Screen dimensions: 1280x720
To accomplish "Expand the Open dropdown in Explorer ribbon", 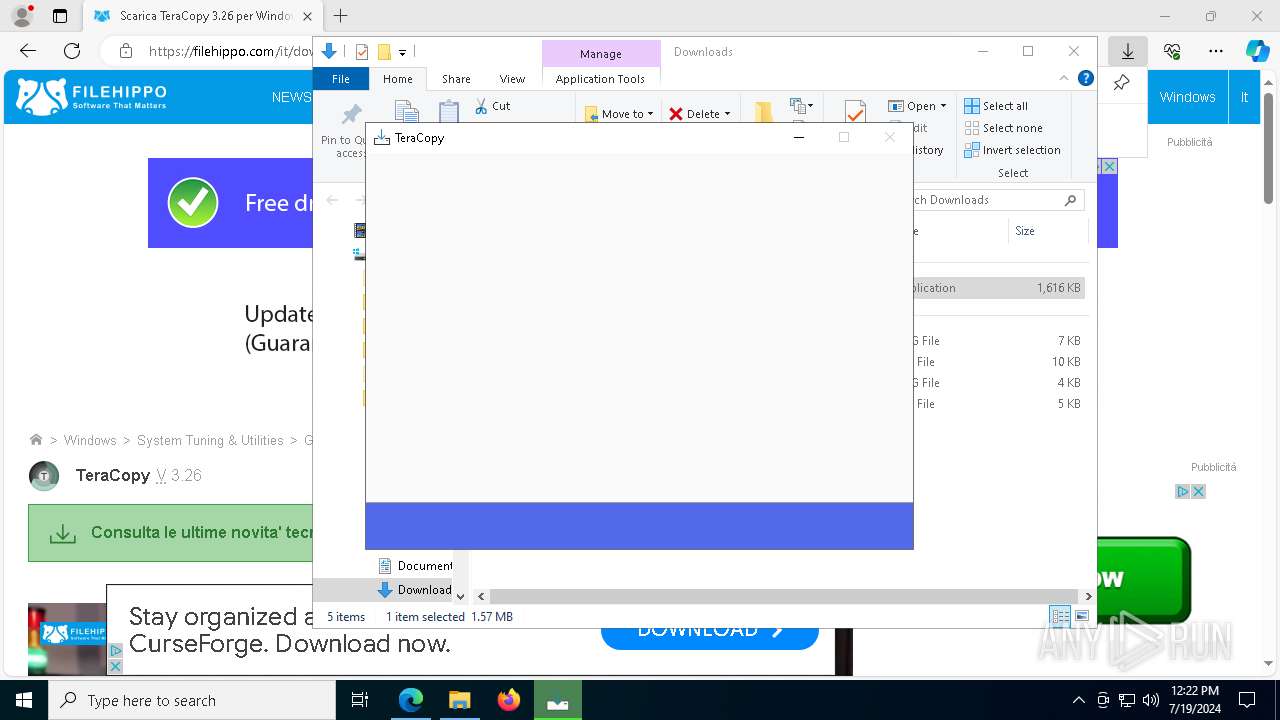I will coord(943,106).
